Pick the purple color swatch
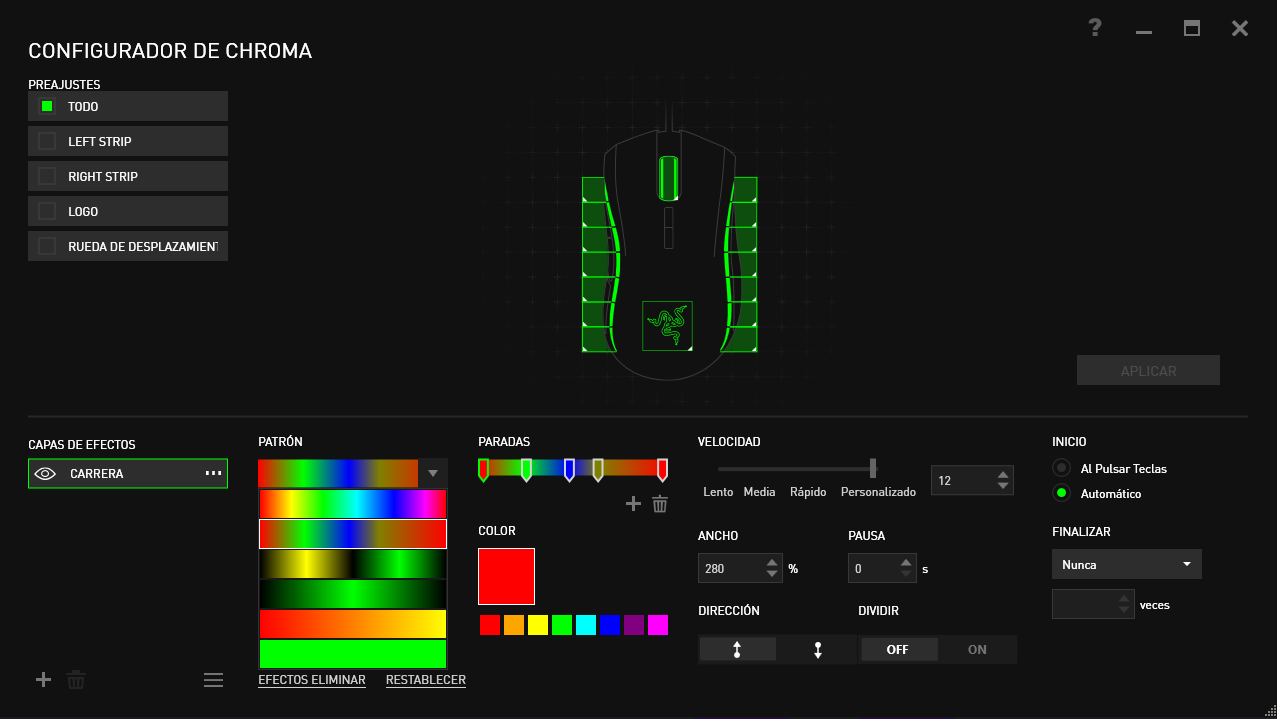1277x719 pixels. [634, 625]
